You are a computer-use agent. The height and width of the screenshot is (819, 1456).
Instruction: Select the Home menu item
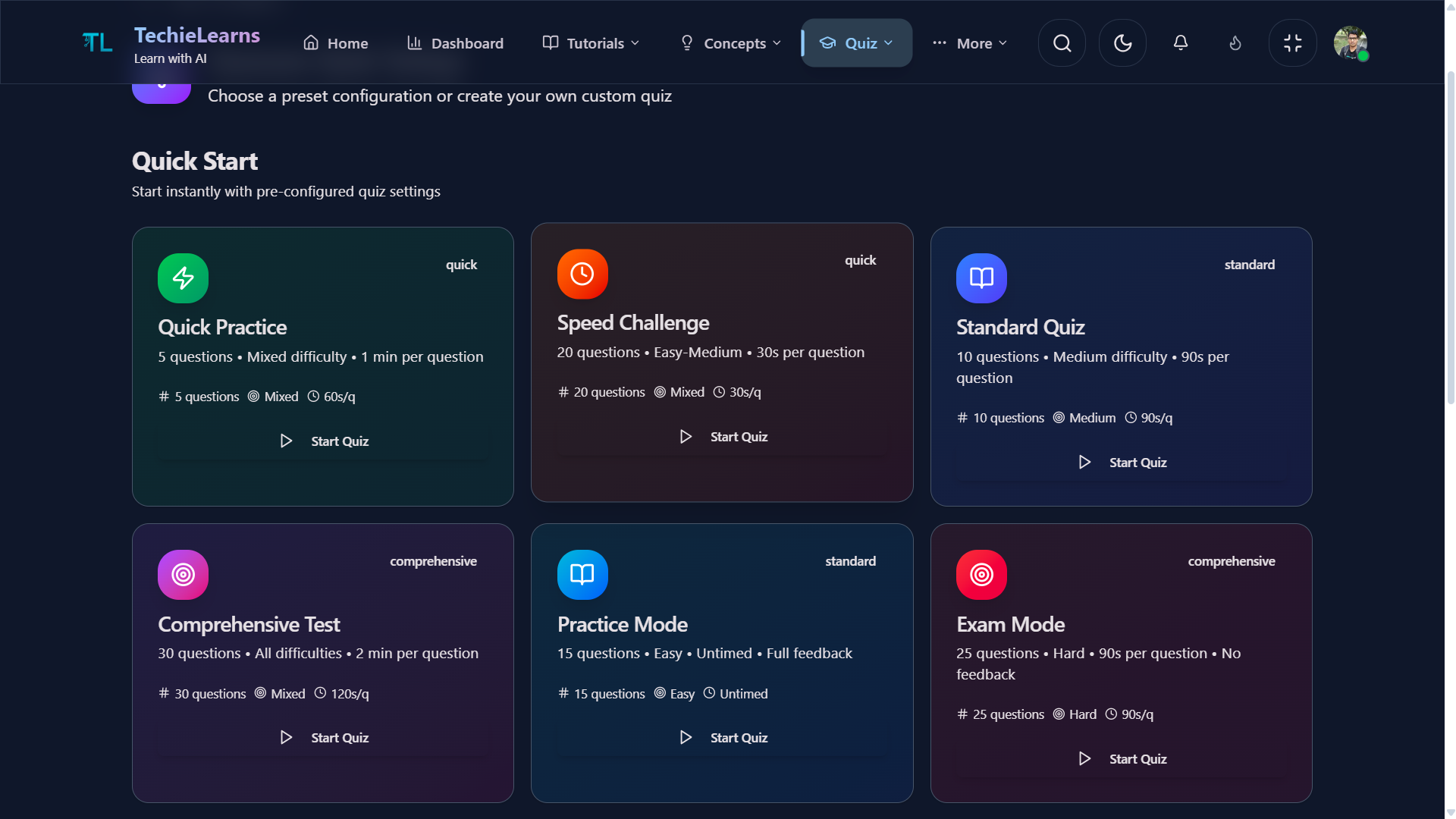coord(335,43)
